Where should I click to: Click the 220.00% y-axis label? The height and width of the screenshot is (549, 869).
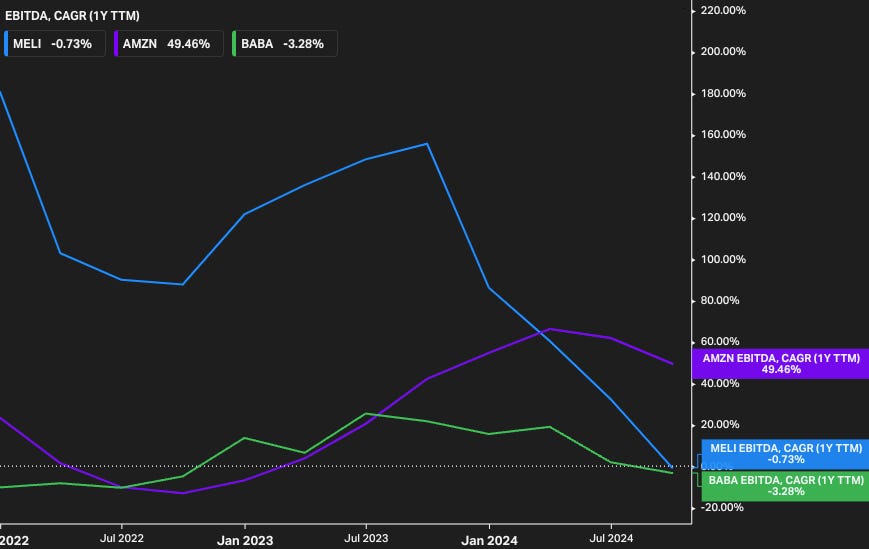click(x=723, y=10)
